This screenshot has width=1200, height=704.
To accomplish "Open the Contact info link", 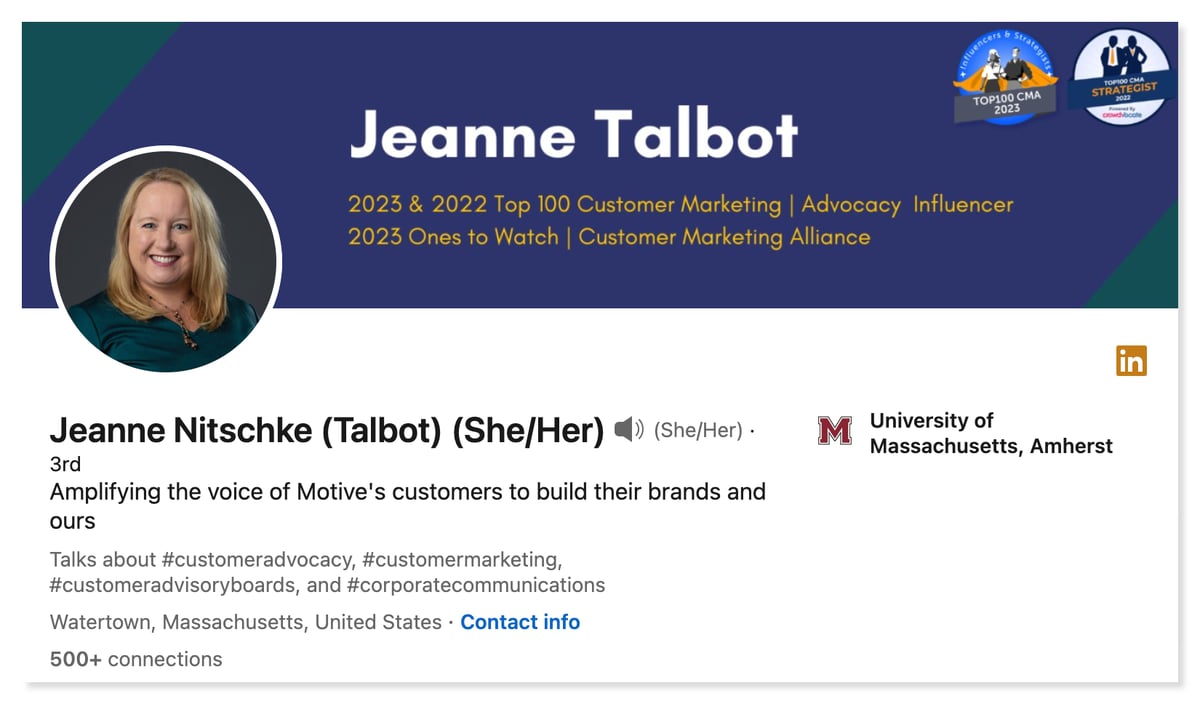I will (520, 622).
